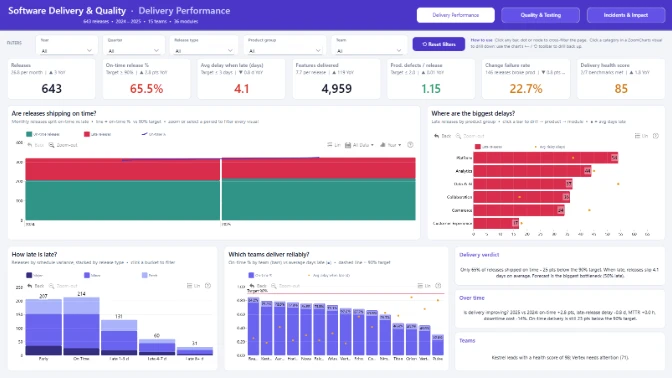Click Zoom-out in biggest delays chart

point(470,136)
